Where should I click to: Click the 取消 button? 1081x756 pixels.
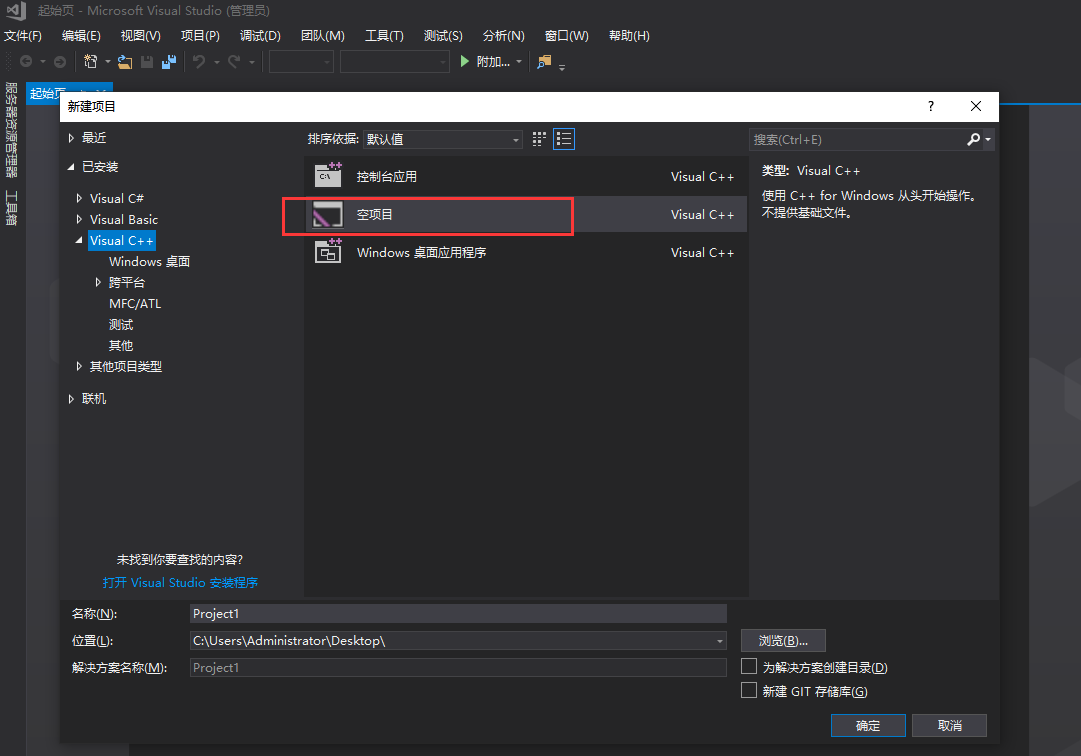(949, 726)
